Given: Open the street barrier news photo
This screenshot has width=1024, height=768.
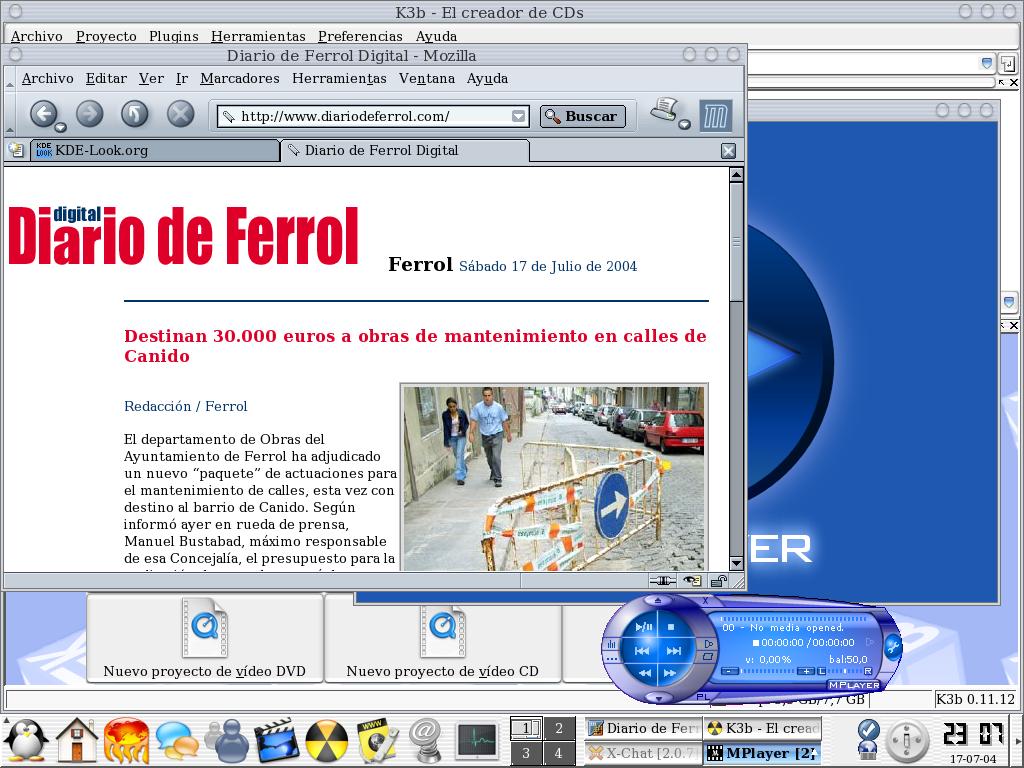Looking at the screenshot, I should pyautogui.click(x=554, y=477).
